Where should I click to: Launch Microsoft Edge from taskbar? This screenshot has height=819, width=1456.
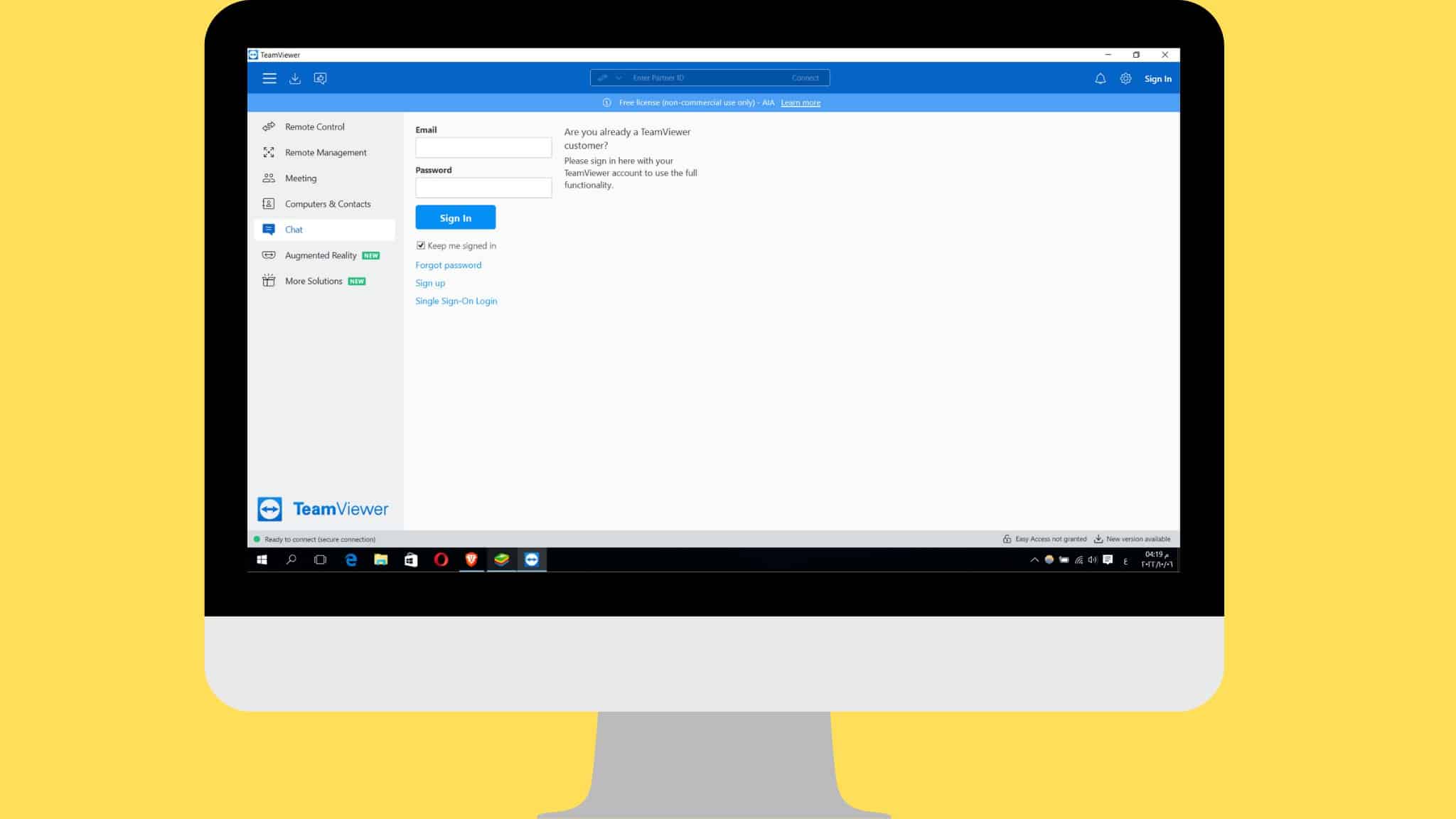(x=350, y=560)
